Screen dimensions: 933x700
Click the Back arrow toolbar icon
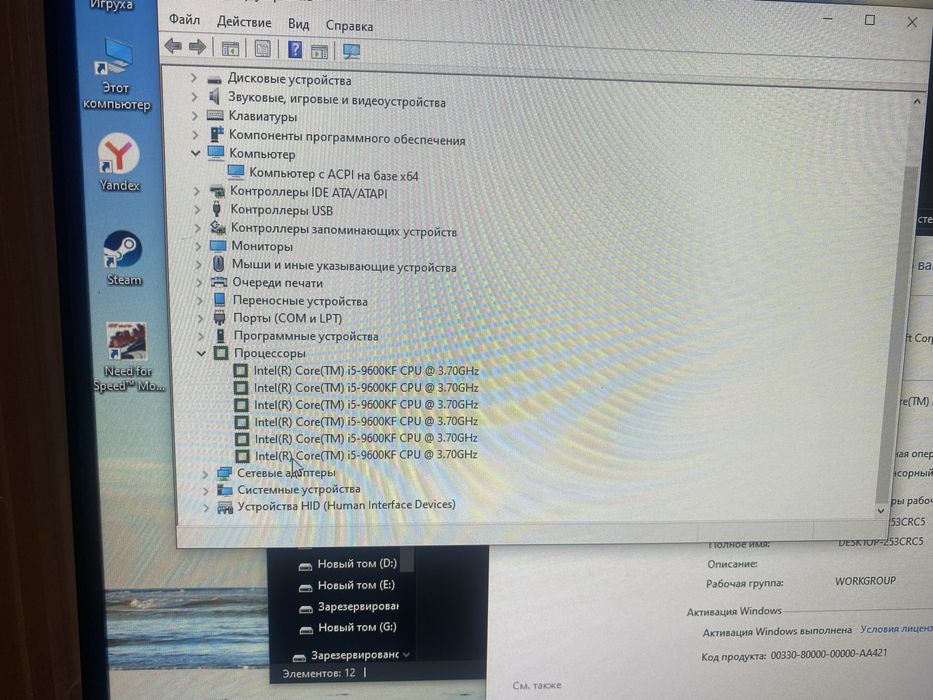[173, 46]
